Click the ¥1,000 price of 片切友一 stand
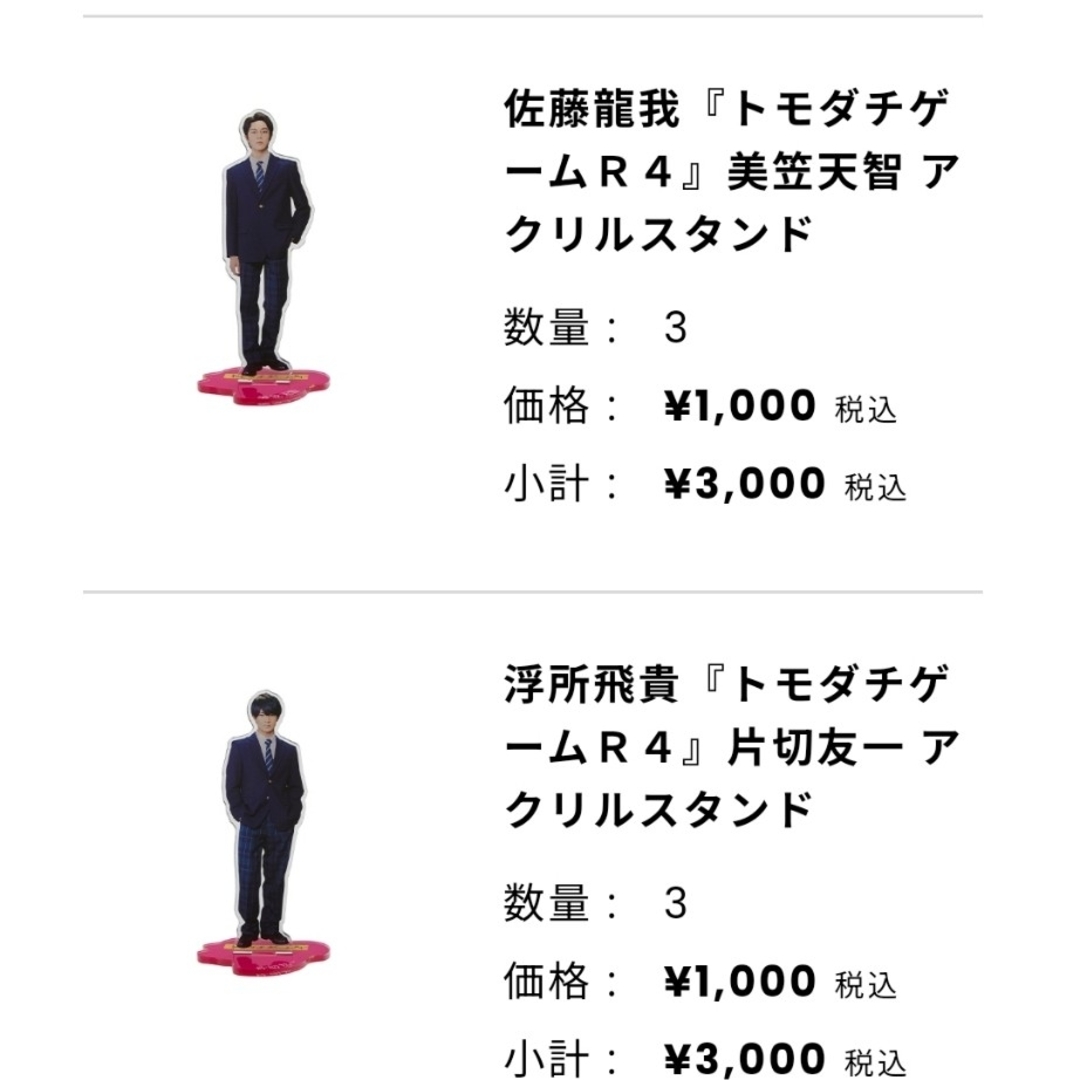Screen dimensions: 1080x1080 point(740,981)
